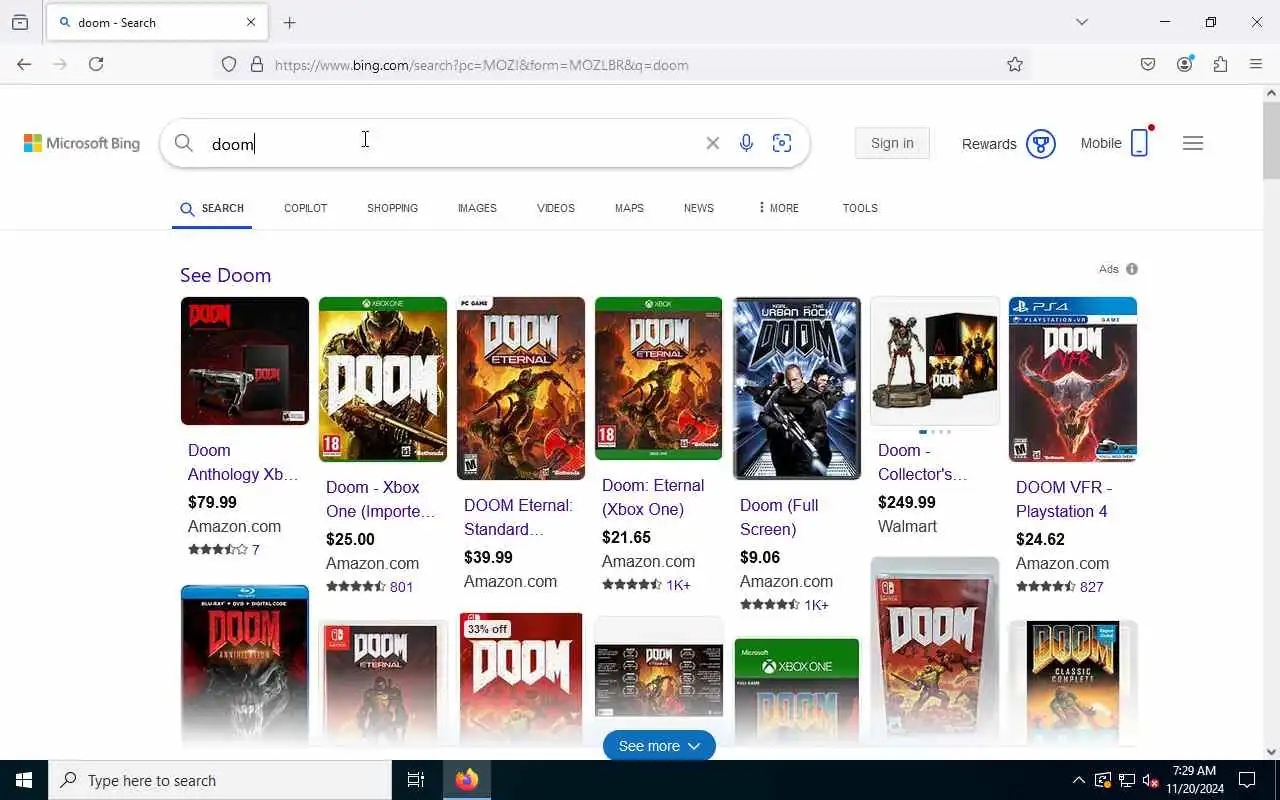Click the Firefox back arrow
1280x800 pixels.
(x=24, y=64)
